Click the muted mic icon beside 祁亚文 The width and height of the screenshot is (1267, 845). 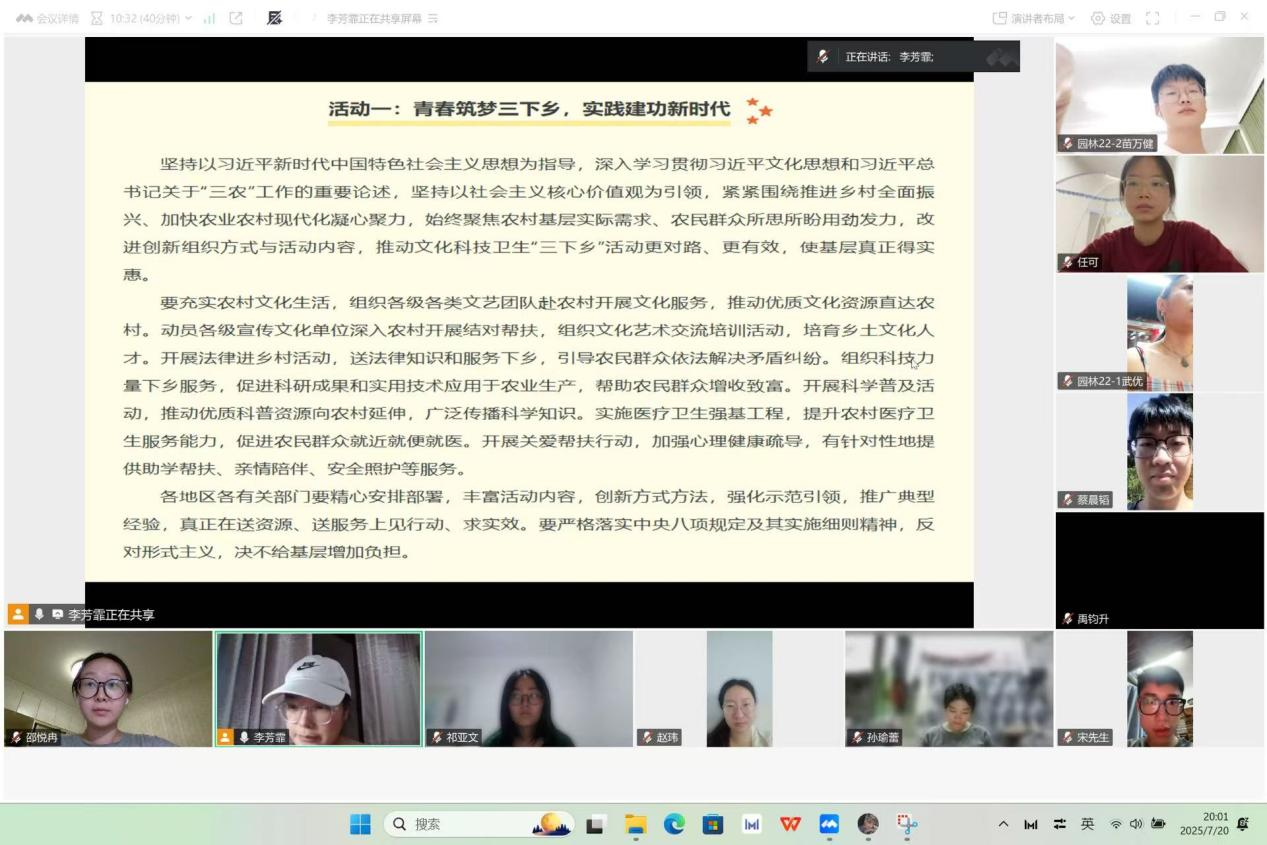coord(437,737)
